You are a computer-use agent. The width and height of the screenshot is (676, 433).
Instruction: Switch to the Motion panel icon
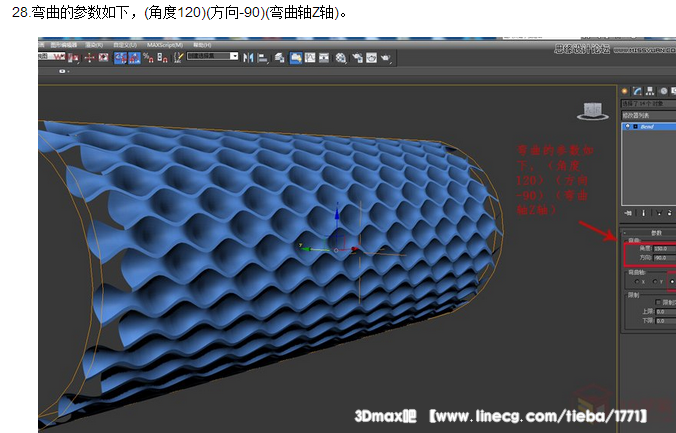coord(663,91)
